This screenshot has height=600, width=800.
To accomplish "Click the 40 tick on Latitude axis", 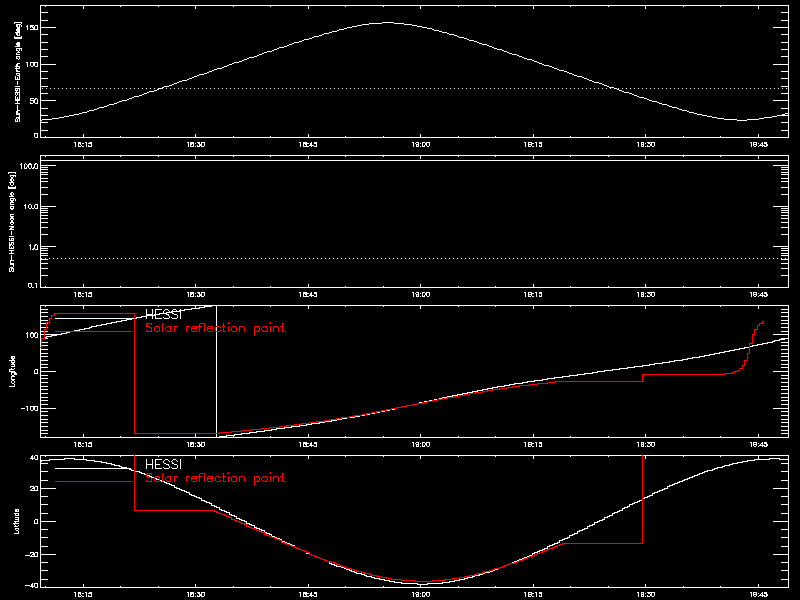I will point(34,458).
